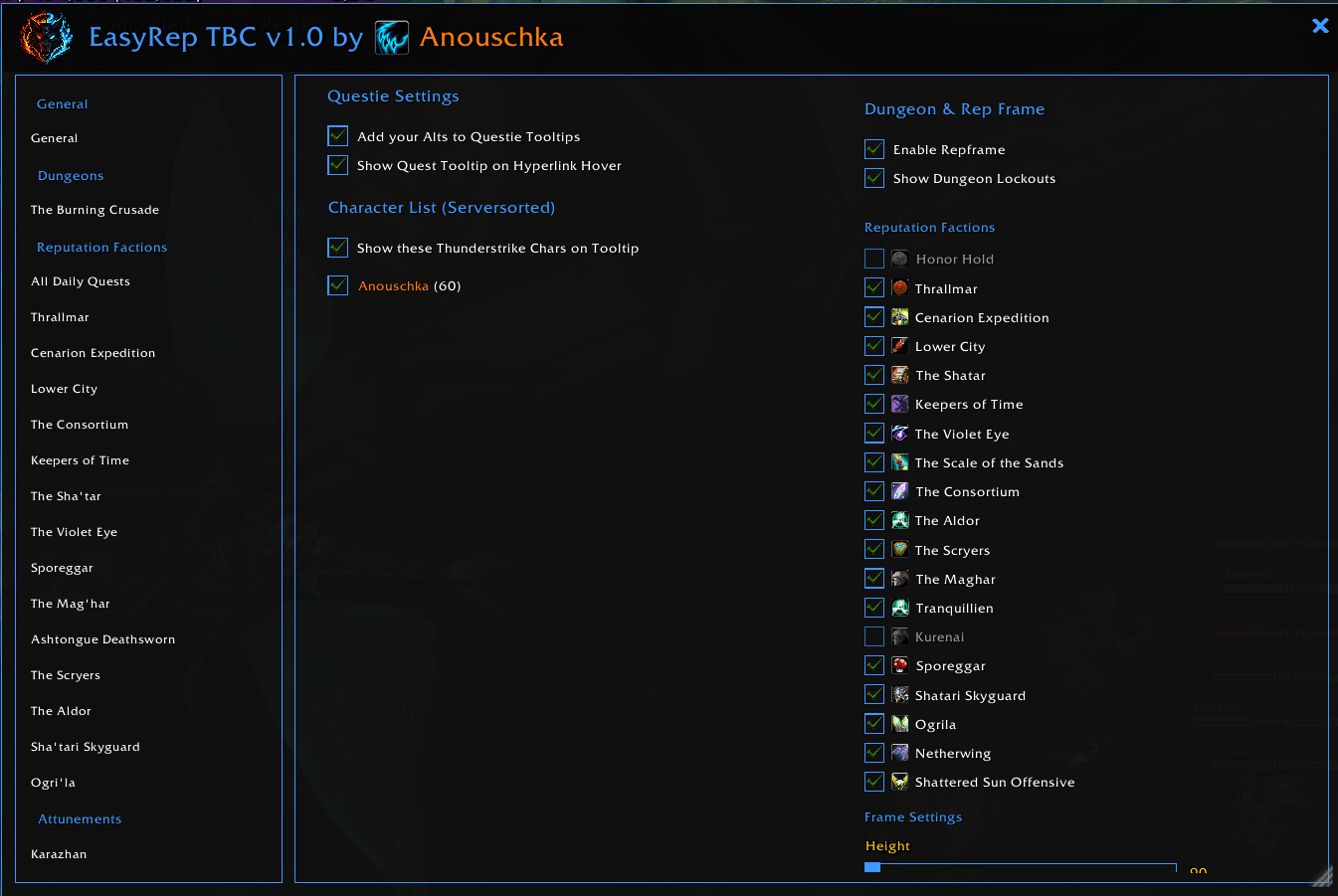This screenshot has height=896, width=1338.
Task: Select The Scryers in the sidebar
Action: 66,675
